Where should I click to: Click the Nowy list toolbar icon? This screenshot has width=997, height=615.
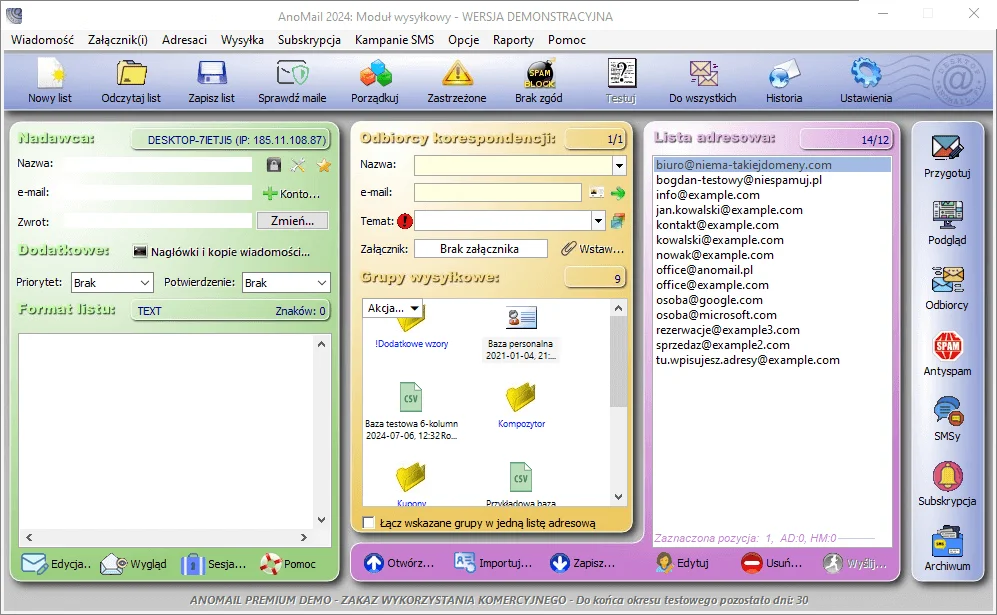tap(49, 80)
